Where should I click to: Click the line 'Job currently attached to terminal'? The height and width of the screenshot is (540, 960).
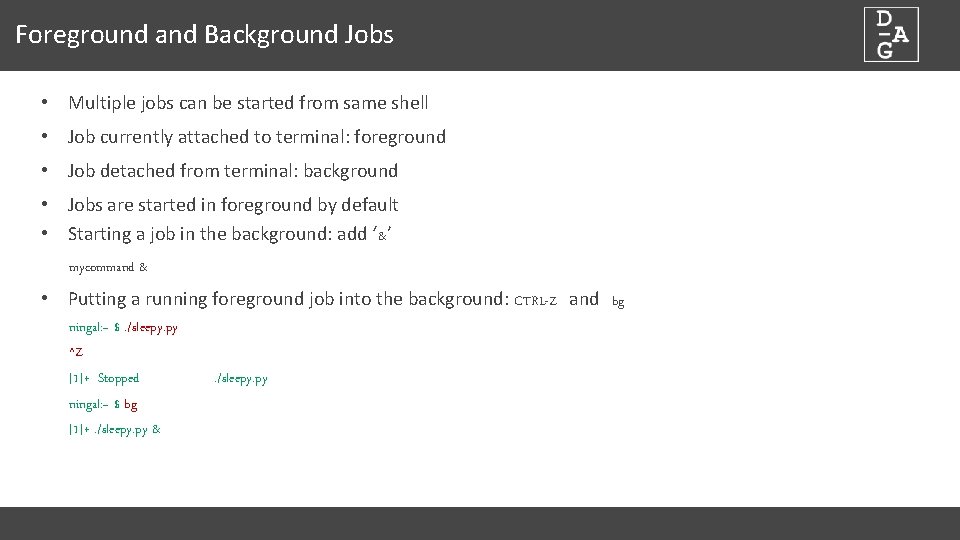257,137
